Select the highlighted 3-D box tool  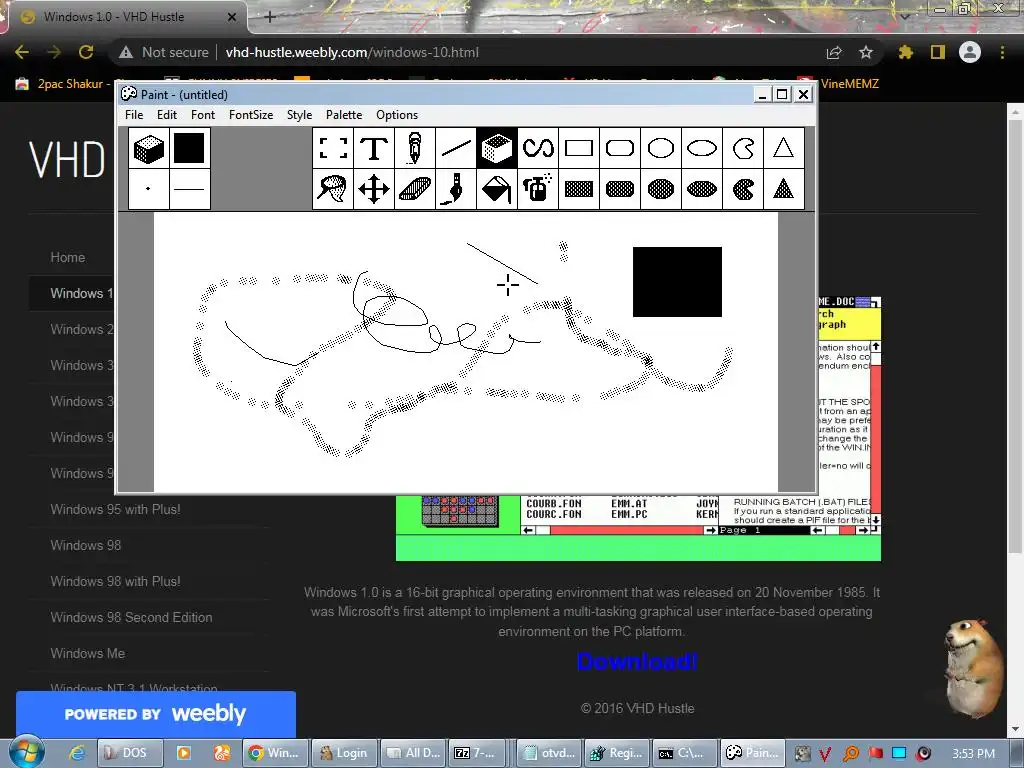tap(497, 148)
